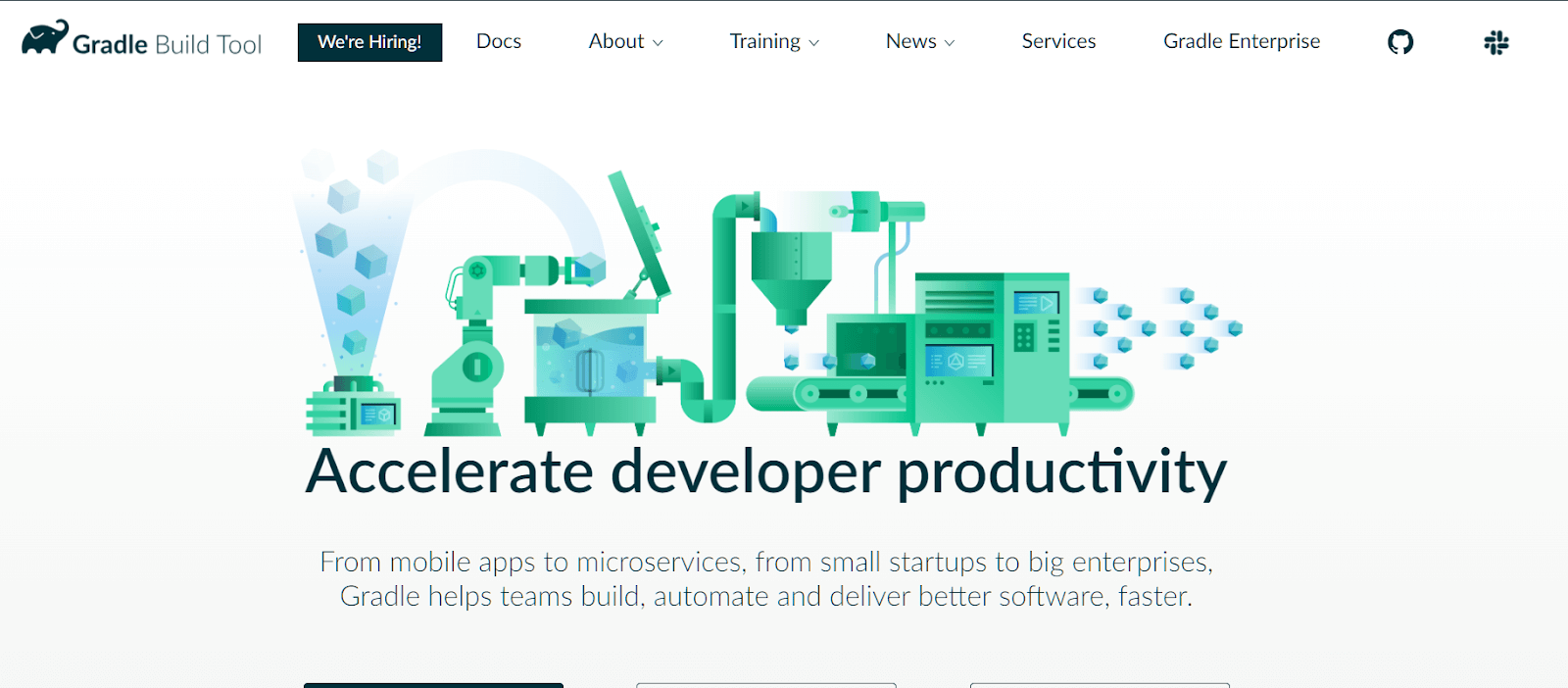Click the Gradle Build Tool title text
This screenshot has height=688, width=1568.
167,44
